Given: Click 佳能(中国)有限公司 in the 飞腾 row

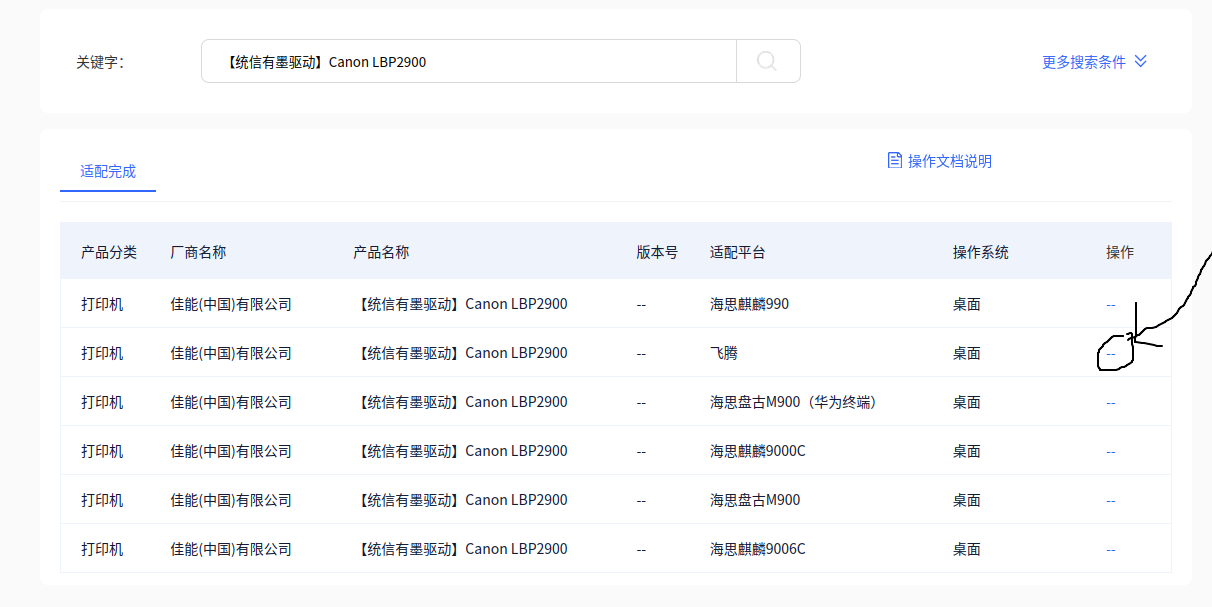Looking at the screenshot, I should pos(231,353).
